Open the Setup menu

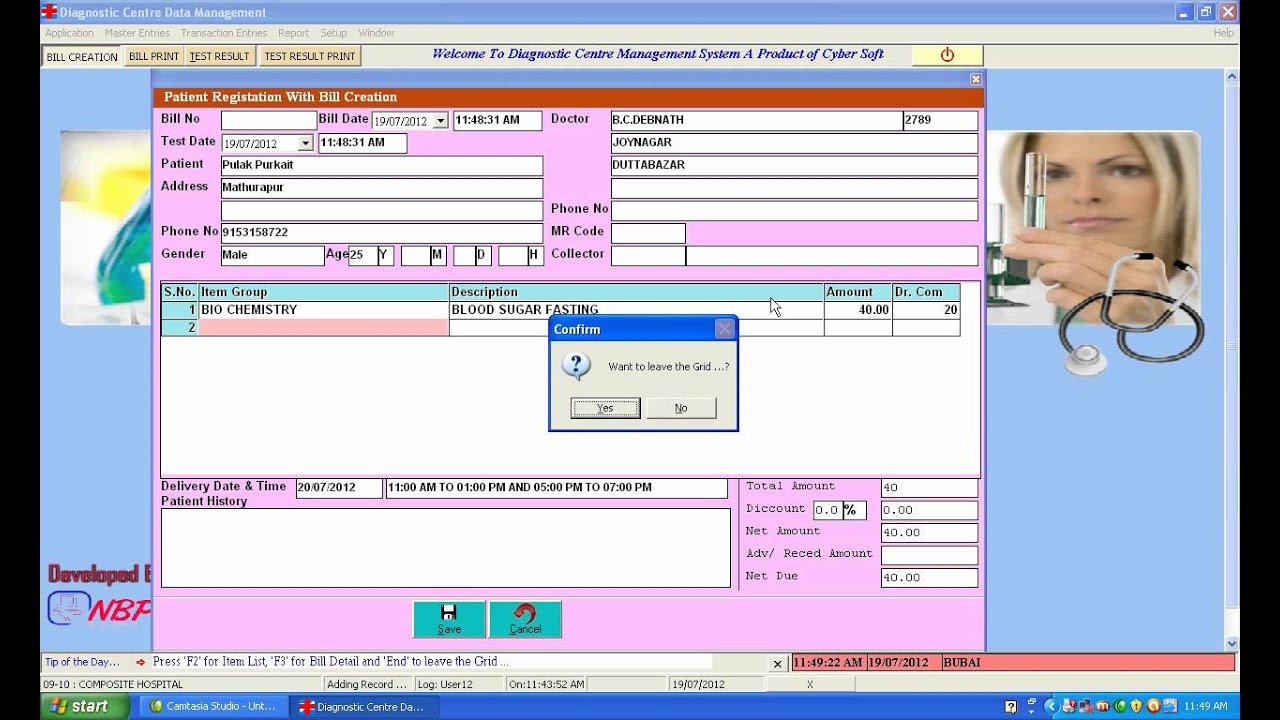coord(333,33)
